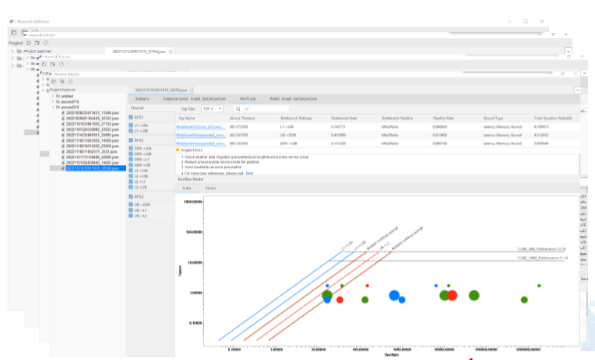The image size is (595, 360).
Task: Open operator link in the DDR->UB row
Action: (201, 143)
